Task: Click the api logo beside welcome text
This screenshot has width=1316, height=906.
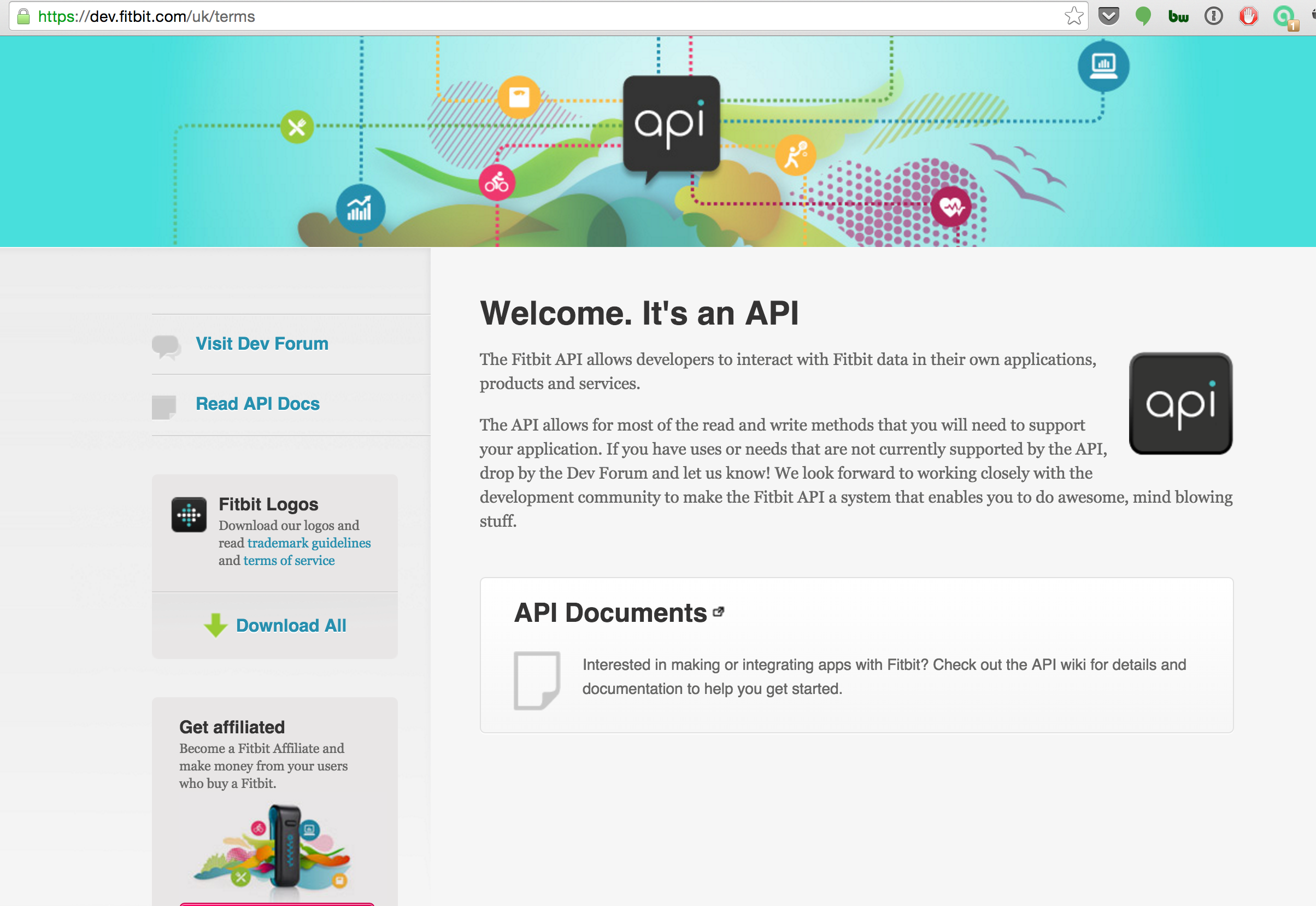Action: pyautogui.click(x=1180, y=404)
